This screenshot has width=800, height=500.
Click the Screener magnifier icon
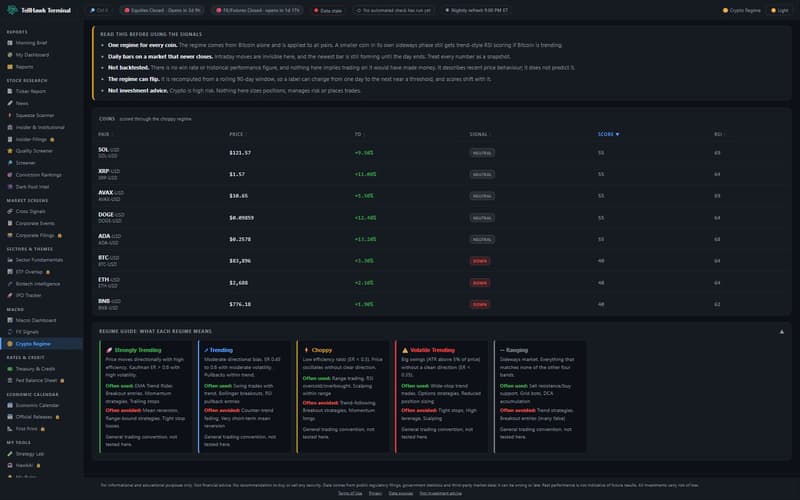(10, 163)
